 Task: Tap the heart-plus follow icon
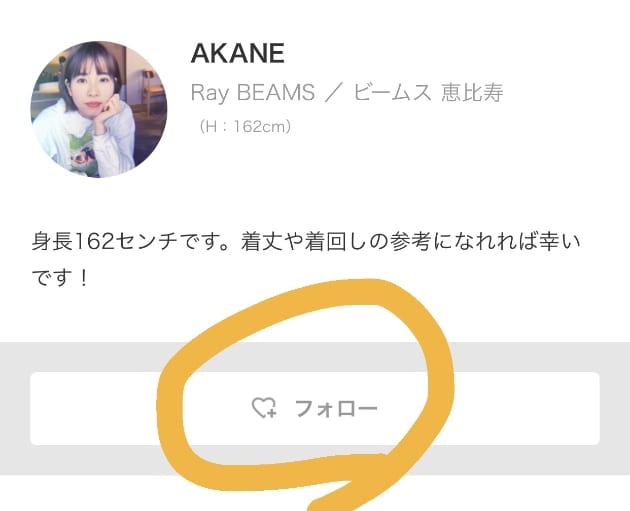(x=264, y=408)
